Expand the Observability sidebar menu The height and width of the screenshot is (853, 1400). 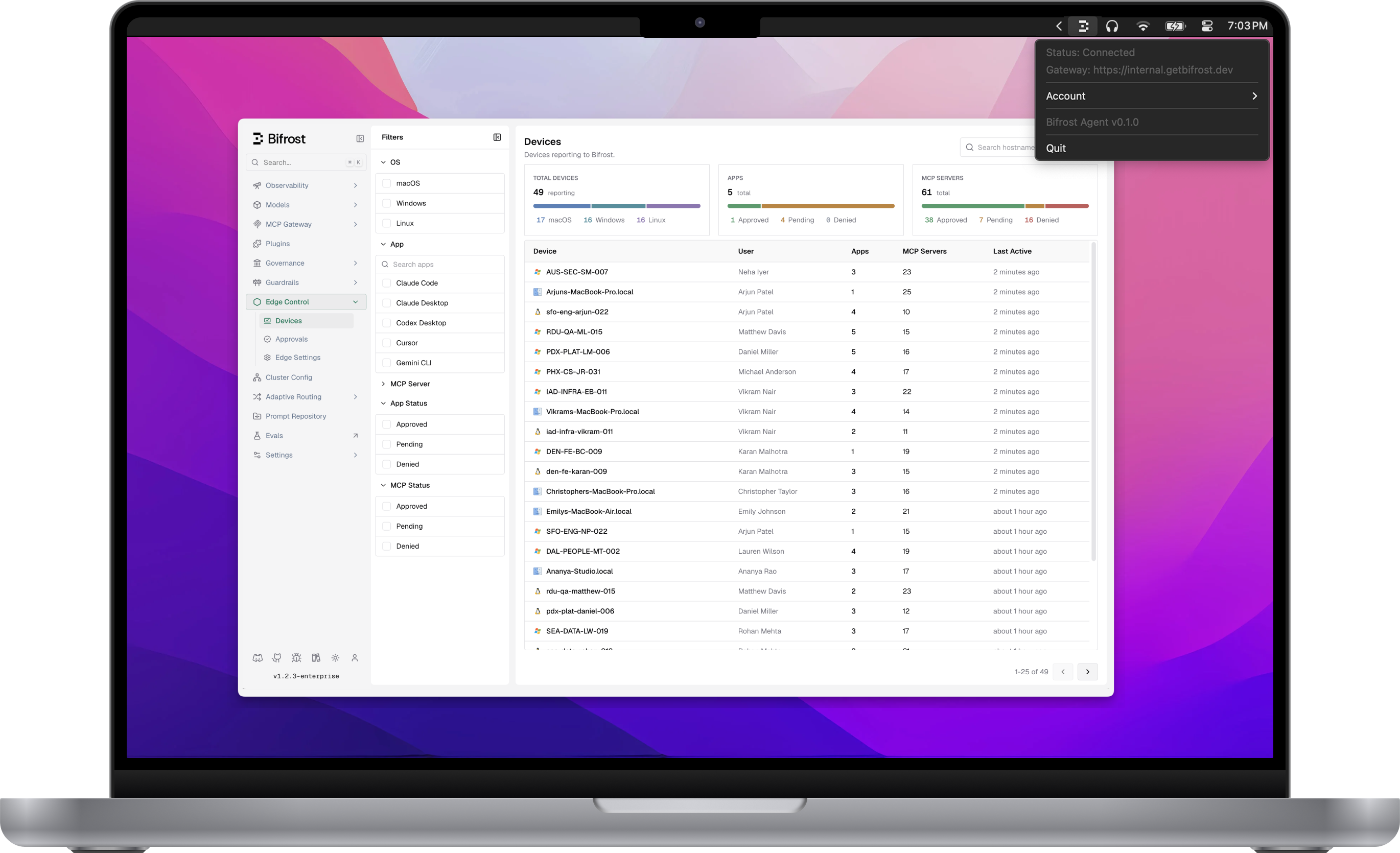point(306,186)
